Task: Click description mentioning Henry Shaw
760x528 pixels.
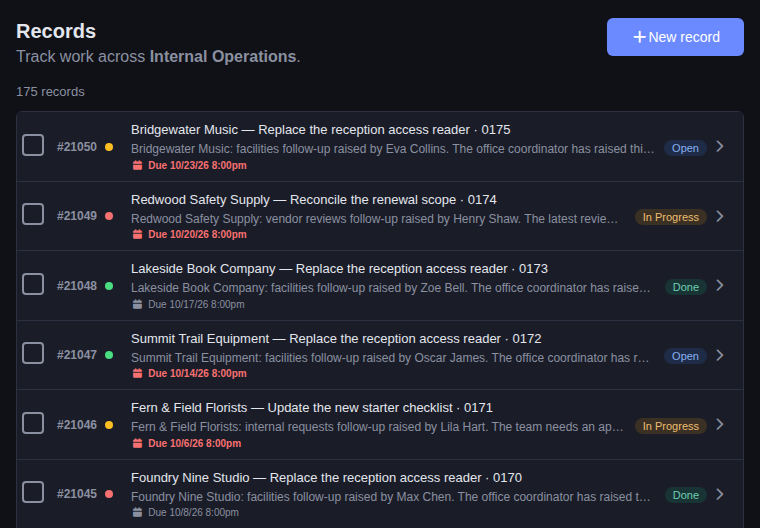Action: pos(374,219)
